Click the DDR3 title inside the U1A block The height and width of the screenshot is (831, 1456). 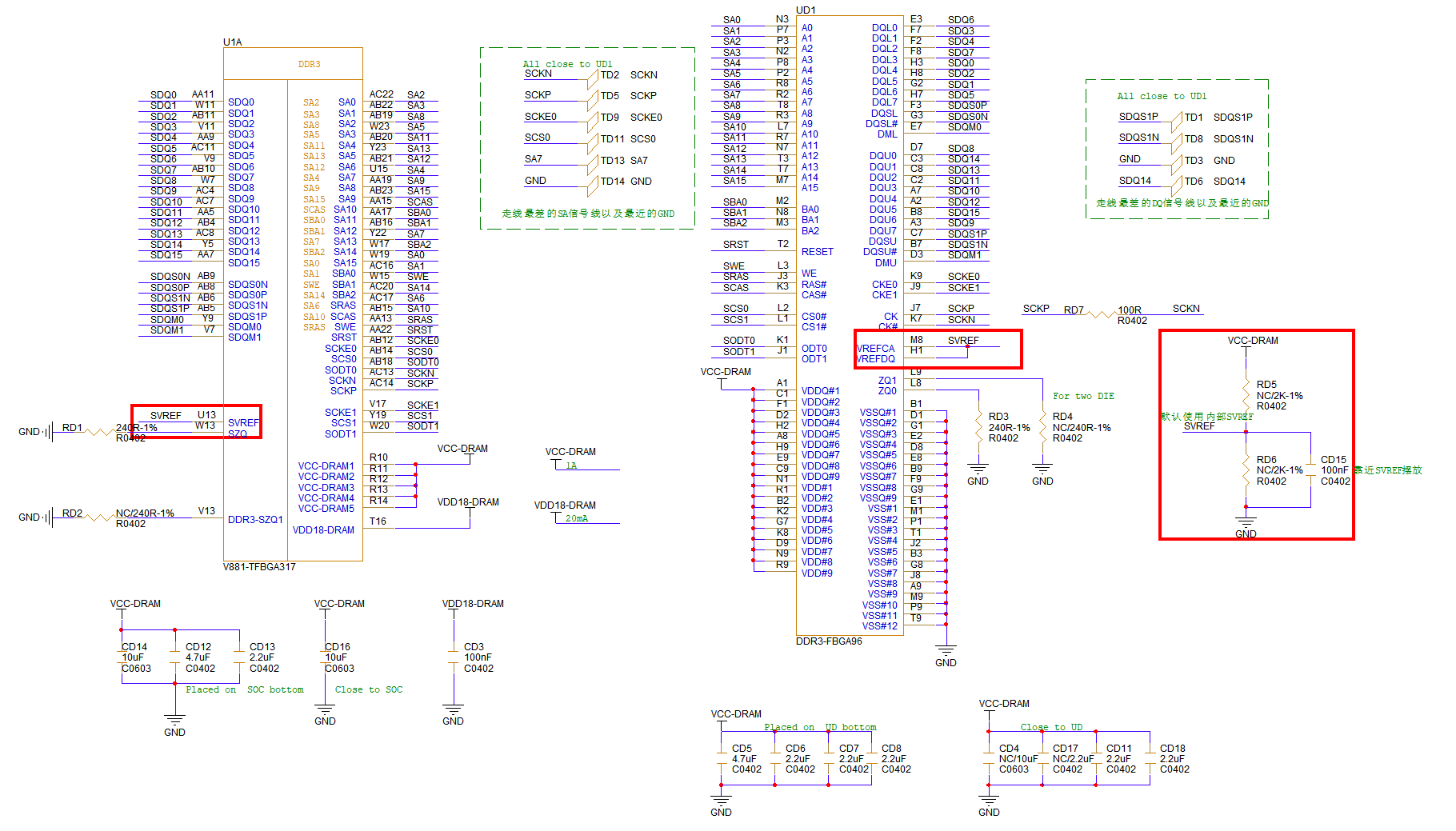tap(309, 64)
